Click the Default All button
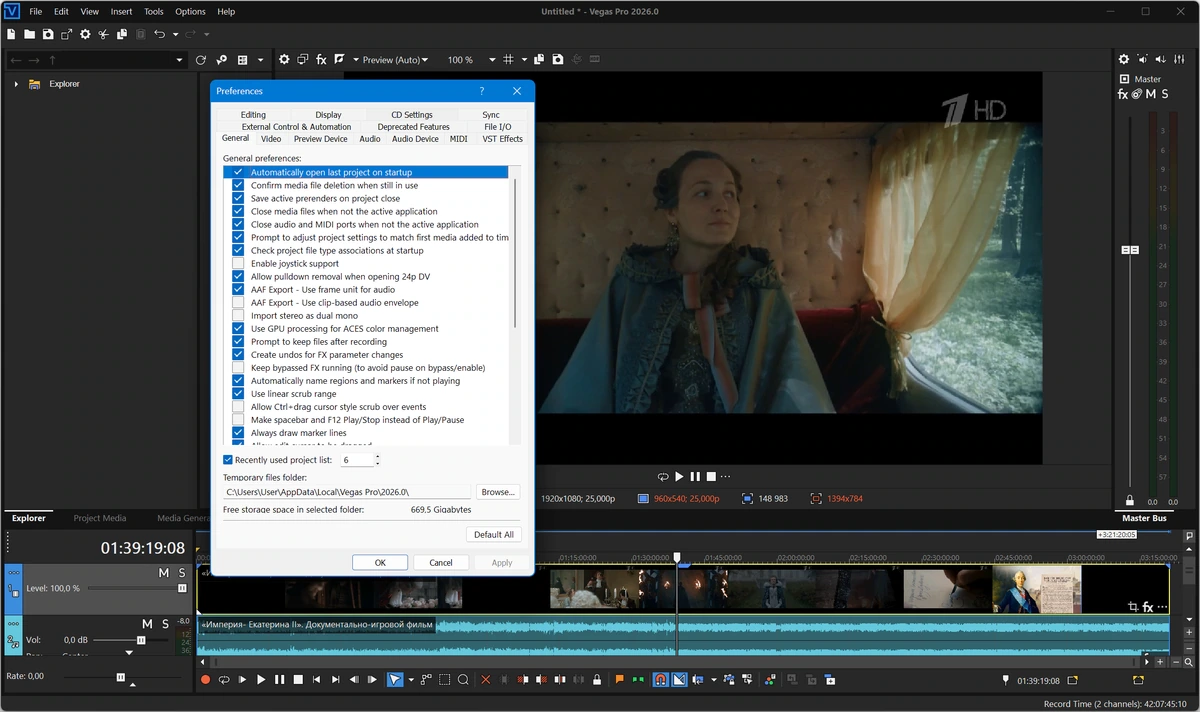 point(494,535)
